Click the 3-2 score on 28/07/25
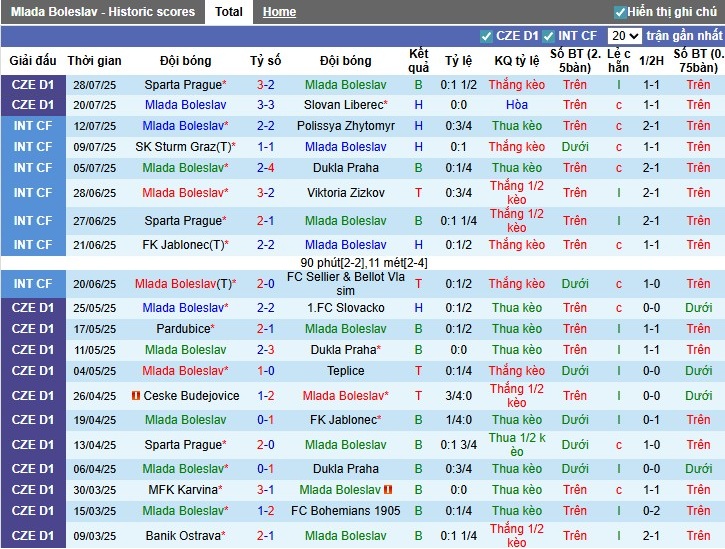 coord(265,85)
